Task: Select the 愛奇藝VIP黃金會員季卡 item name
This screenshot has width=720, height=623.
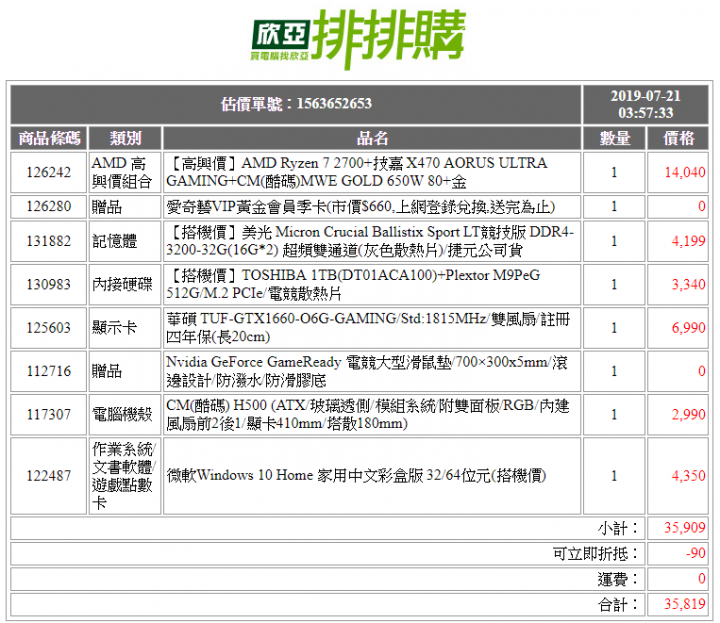Action: point(360,207)
